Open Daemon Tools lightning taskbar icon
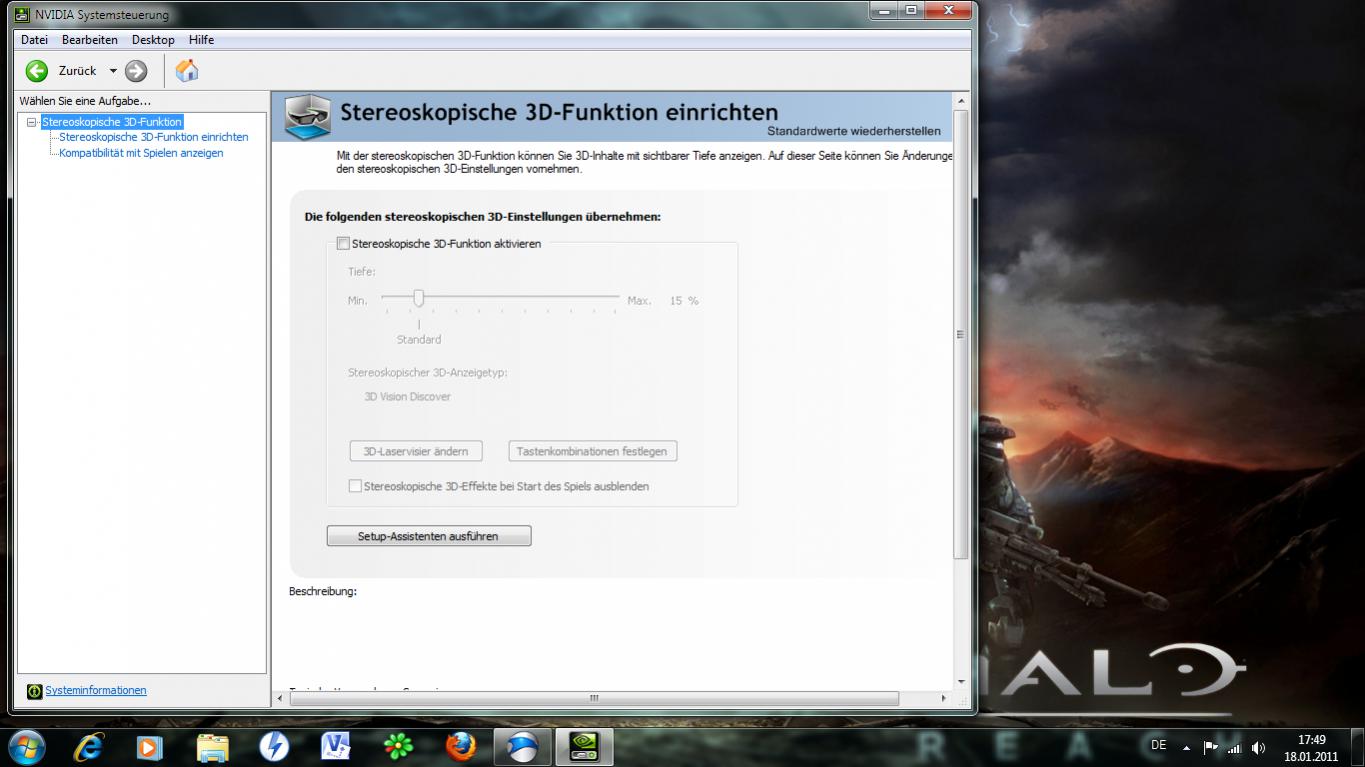The height and width of the screenshot is (767, 1365). 274,747
